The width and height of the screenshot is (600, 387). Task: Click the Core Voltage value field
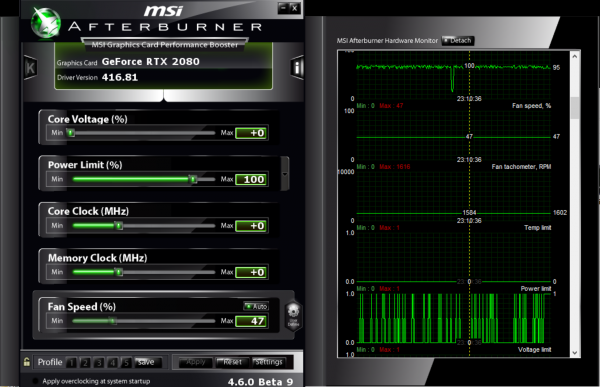coord(251,133)
